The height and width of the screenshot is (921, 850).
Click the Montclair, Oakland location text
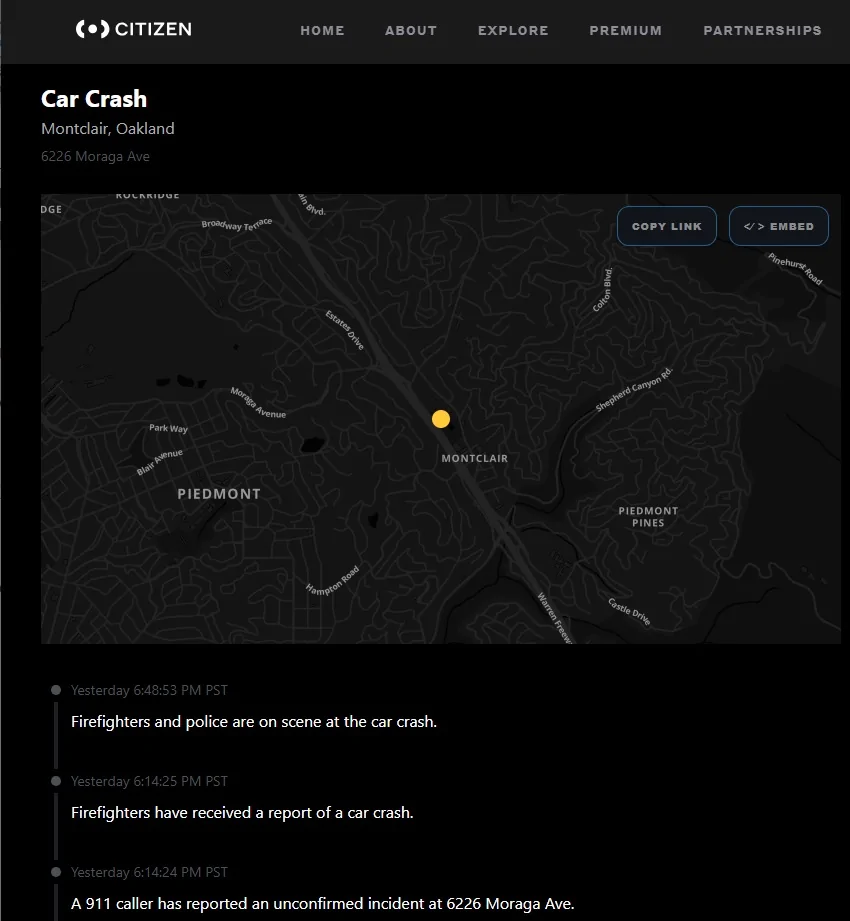tap(107, 129)
